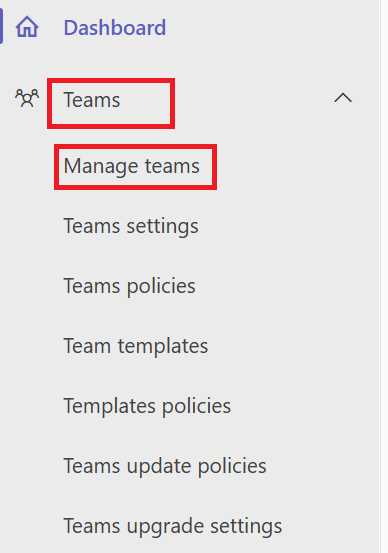
Task: Open the Dashboard page
Action: click(114, 28)
